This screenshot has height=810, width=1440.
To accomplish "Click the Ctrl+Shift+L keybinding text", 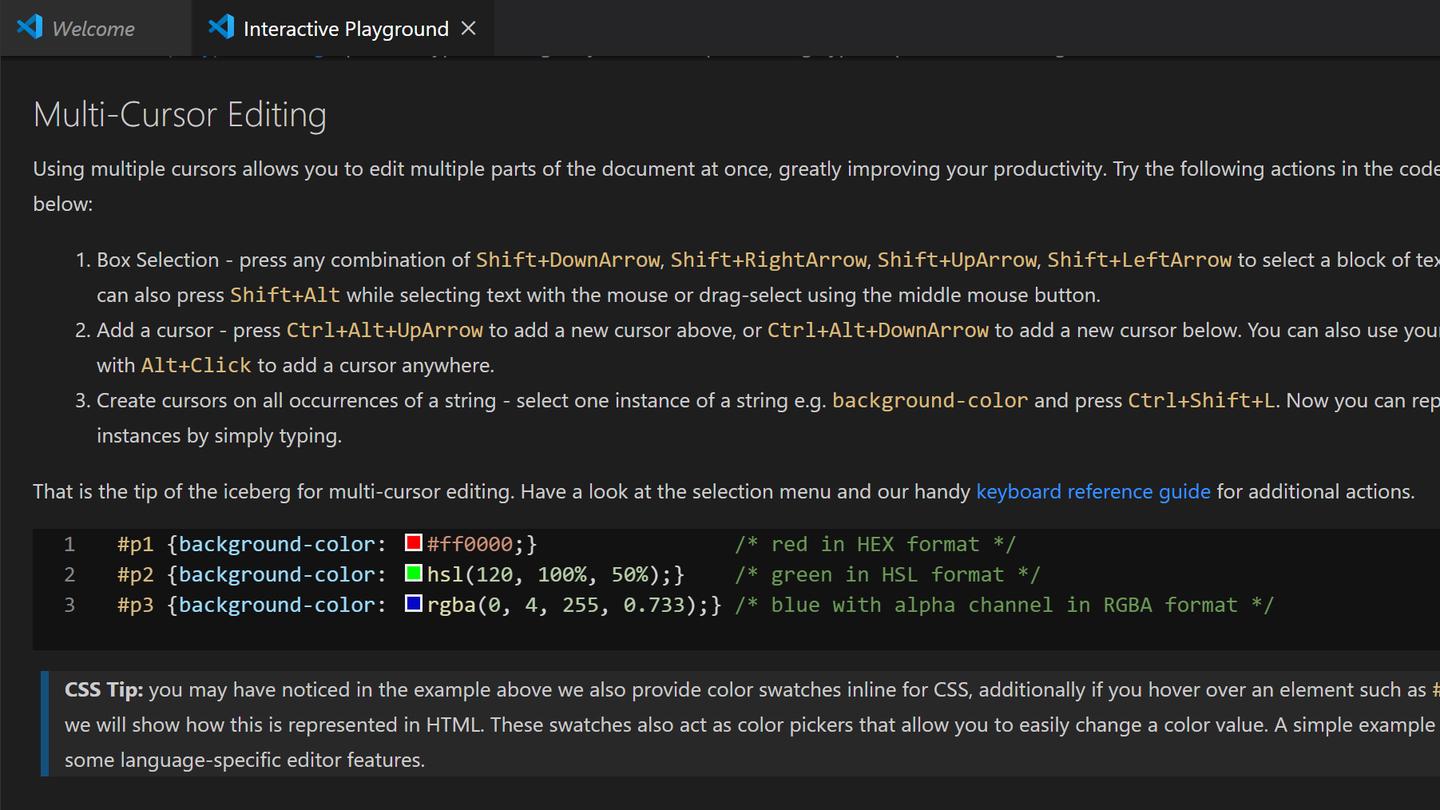I will 1201,401.
